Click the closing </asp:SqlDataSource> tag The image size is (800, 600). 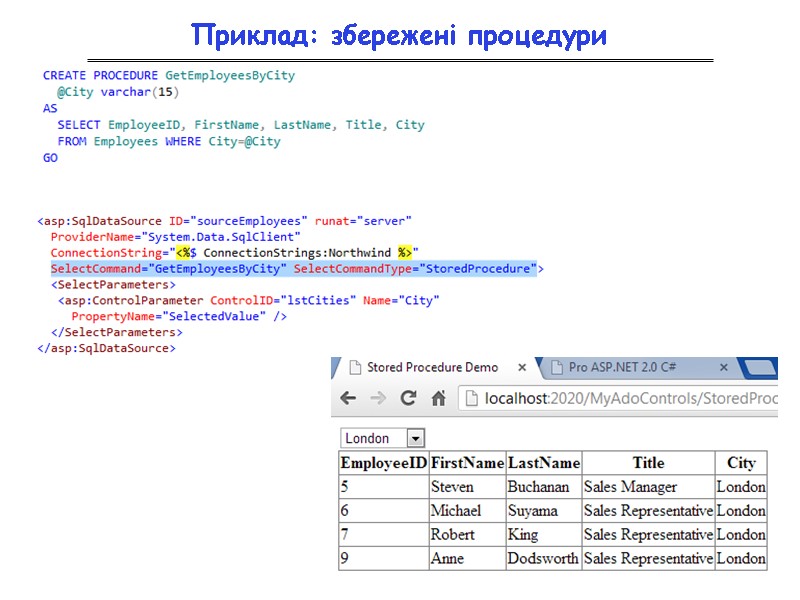[x=107, y=348]
